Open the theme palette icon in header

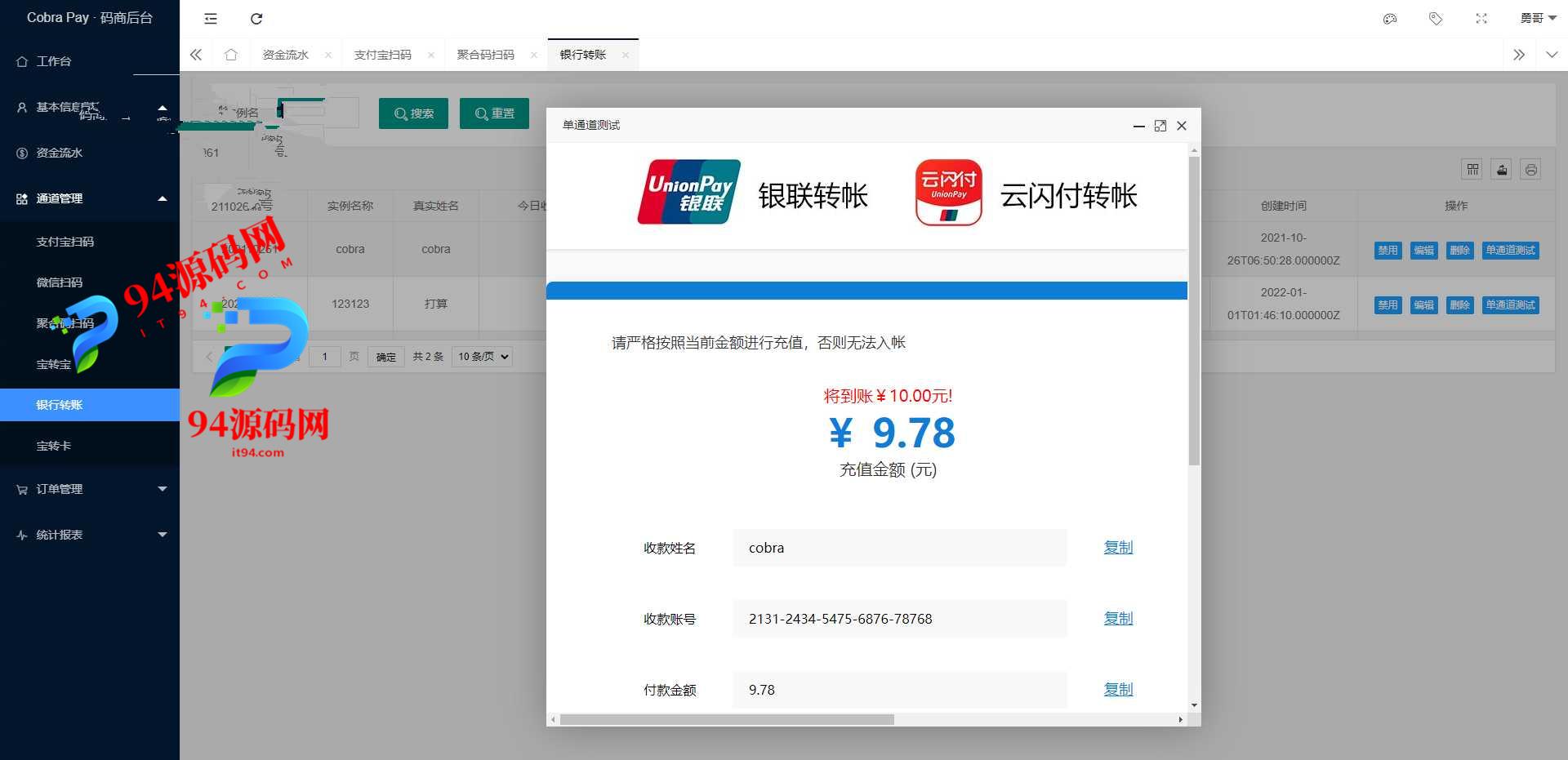pyautogui.click(x=1390, y=19)
